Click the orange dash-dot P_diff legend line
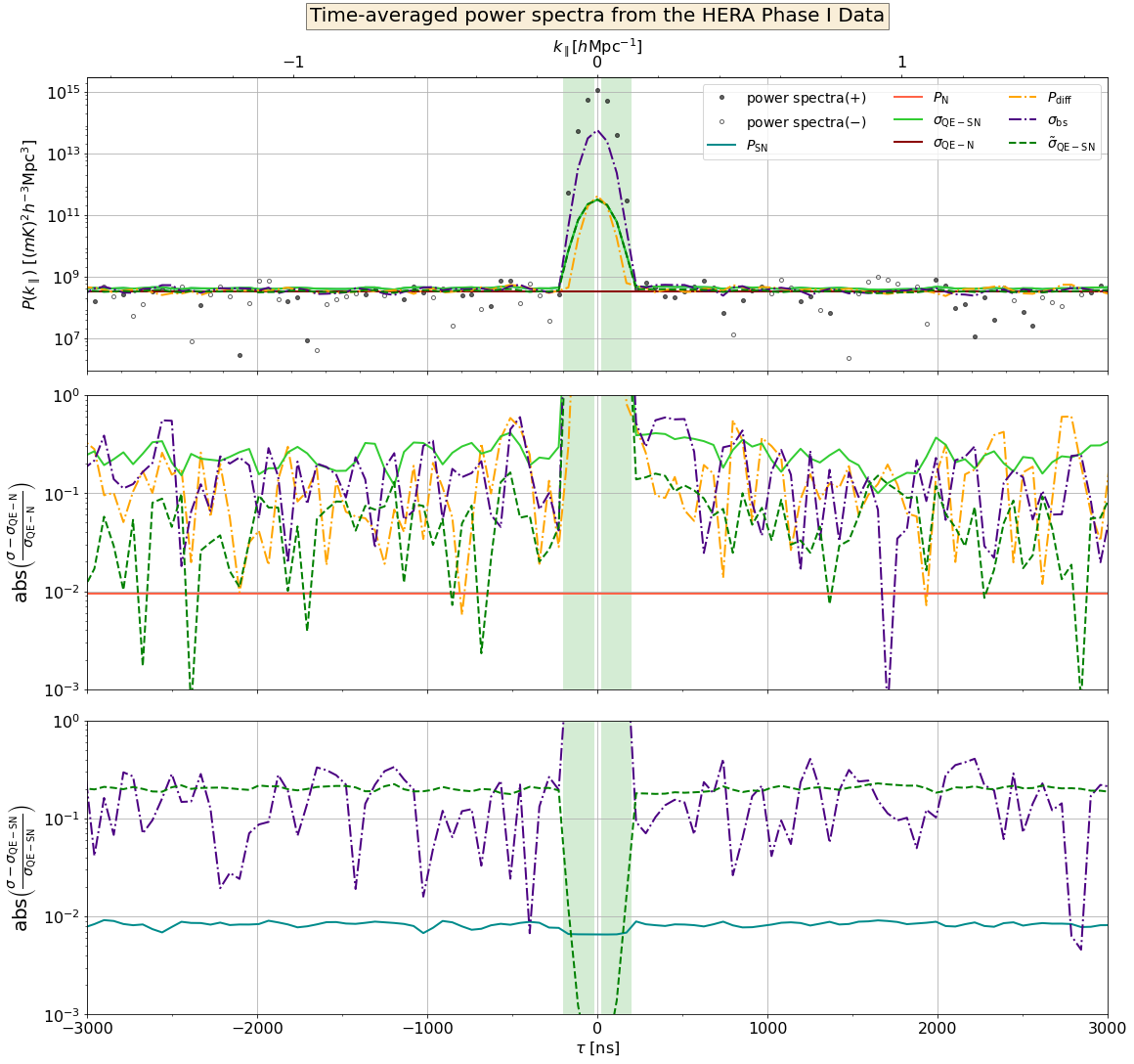The width and height of the screenshot is (1134, 1064). [1023, 99]
